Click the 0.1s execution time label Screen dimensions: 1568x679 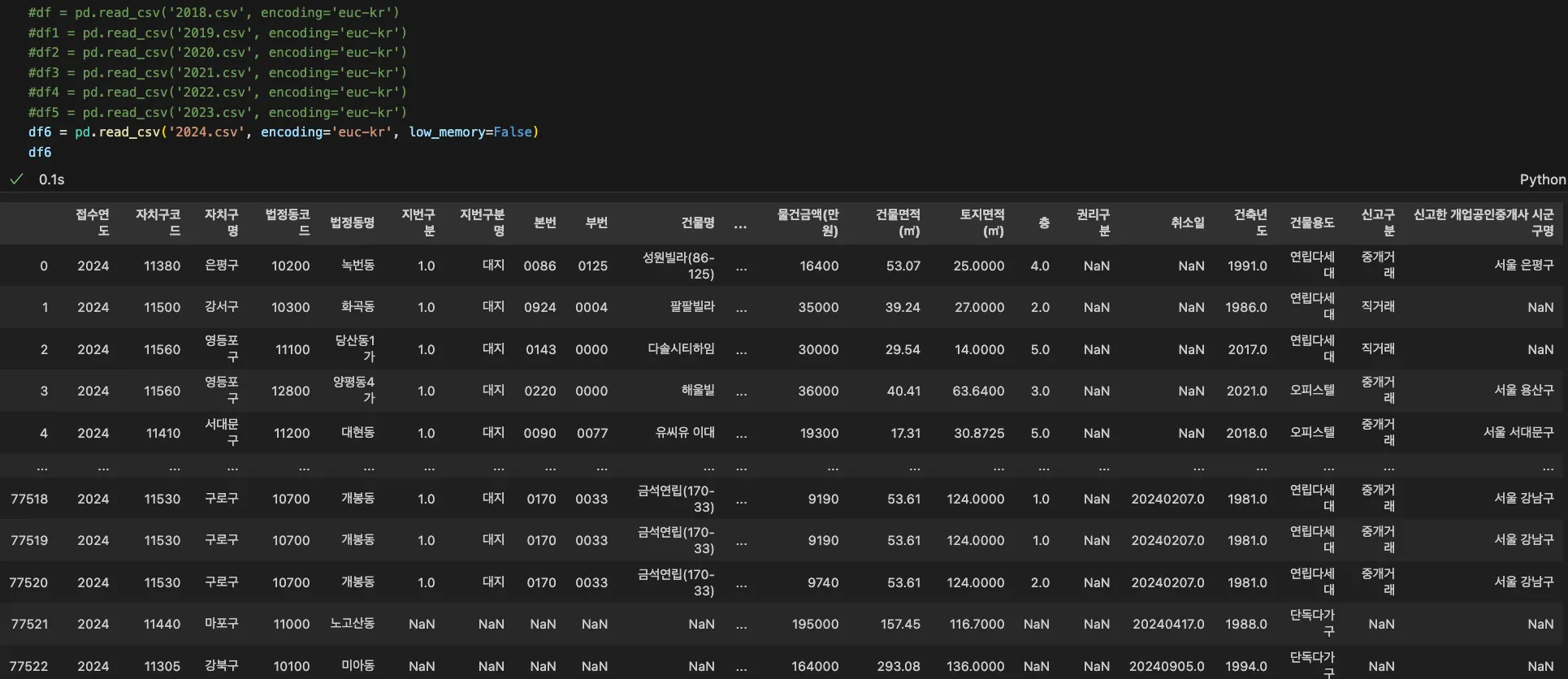point(51,179)
